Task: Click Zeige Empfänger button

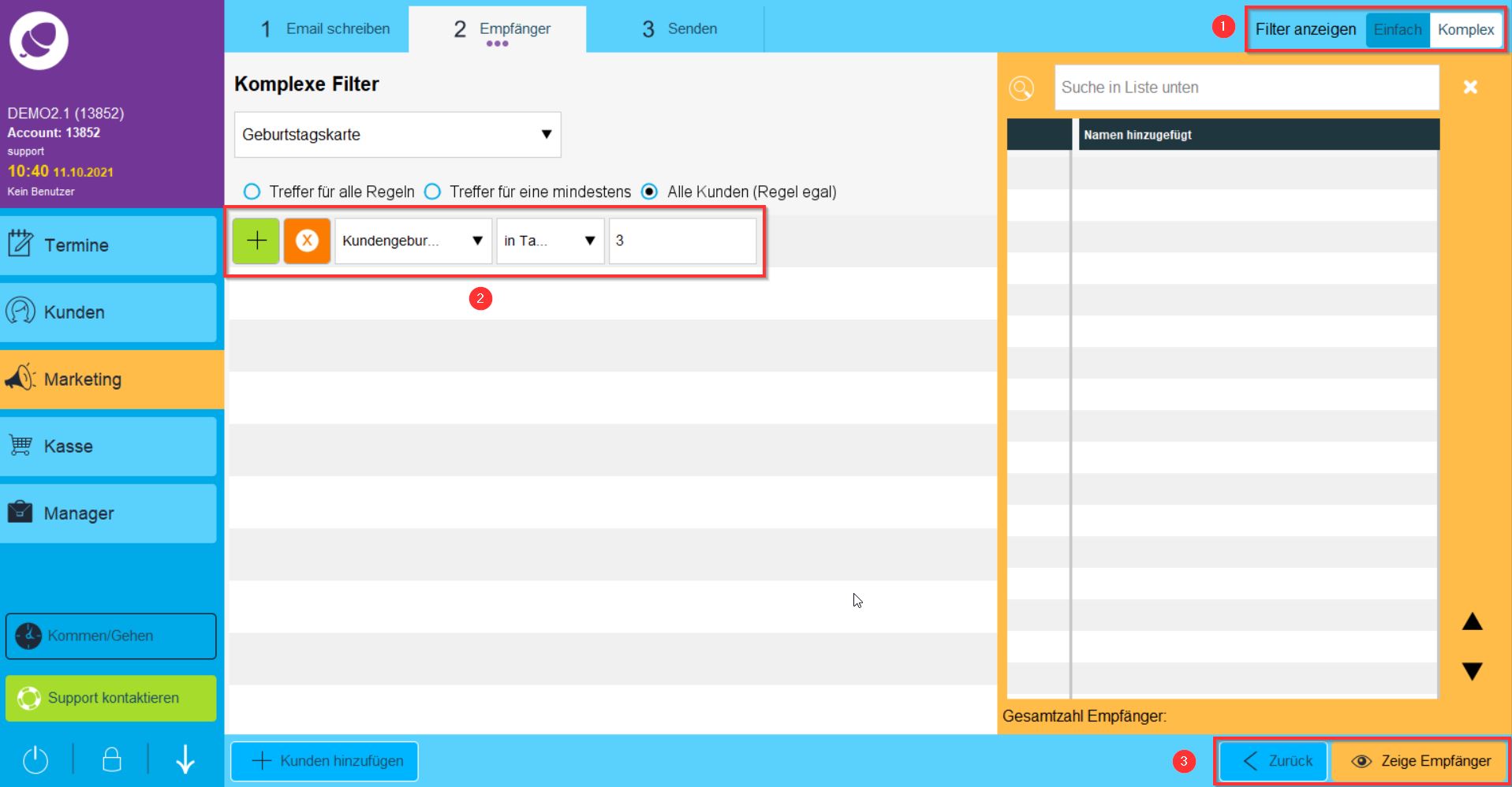Action: click(x=1419, y=761)
